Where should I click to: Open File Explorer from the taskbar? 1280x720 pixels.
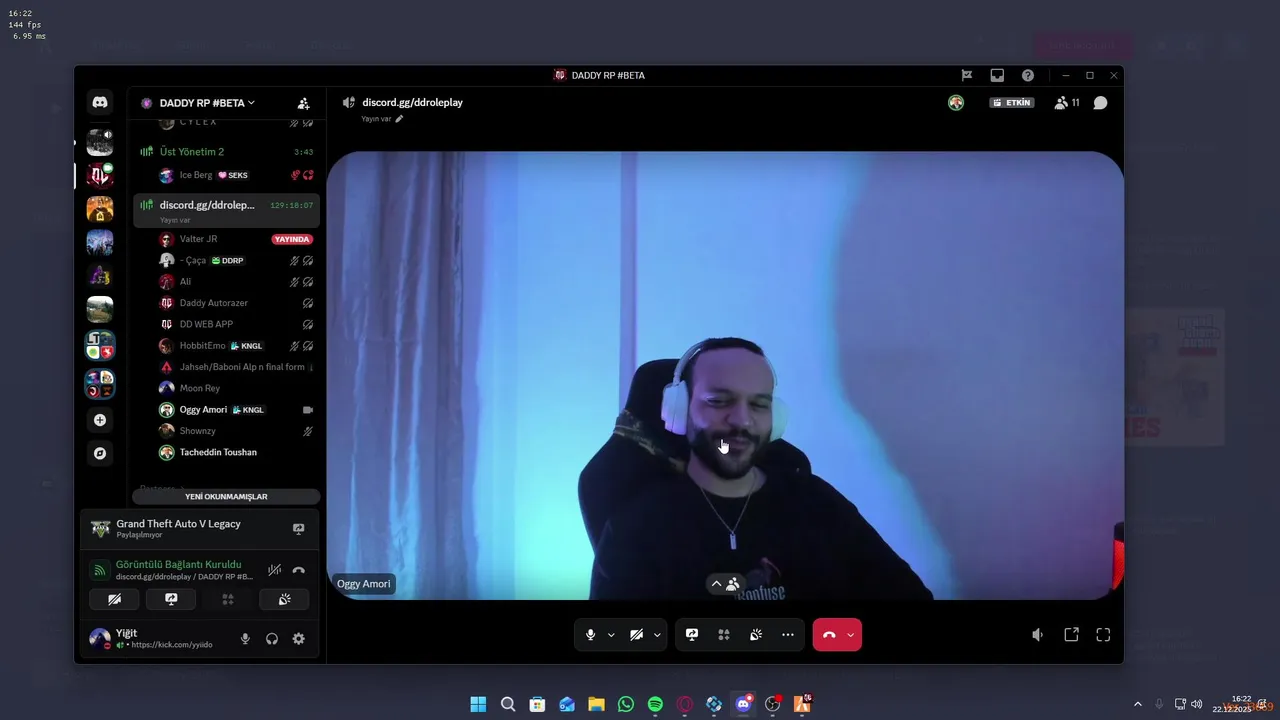click(596, 704)
